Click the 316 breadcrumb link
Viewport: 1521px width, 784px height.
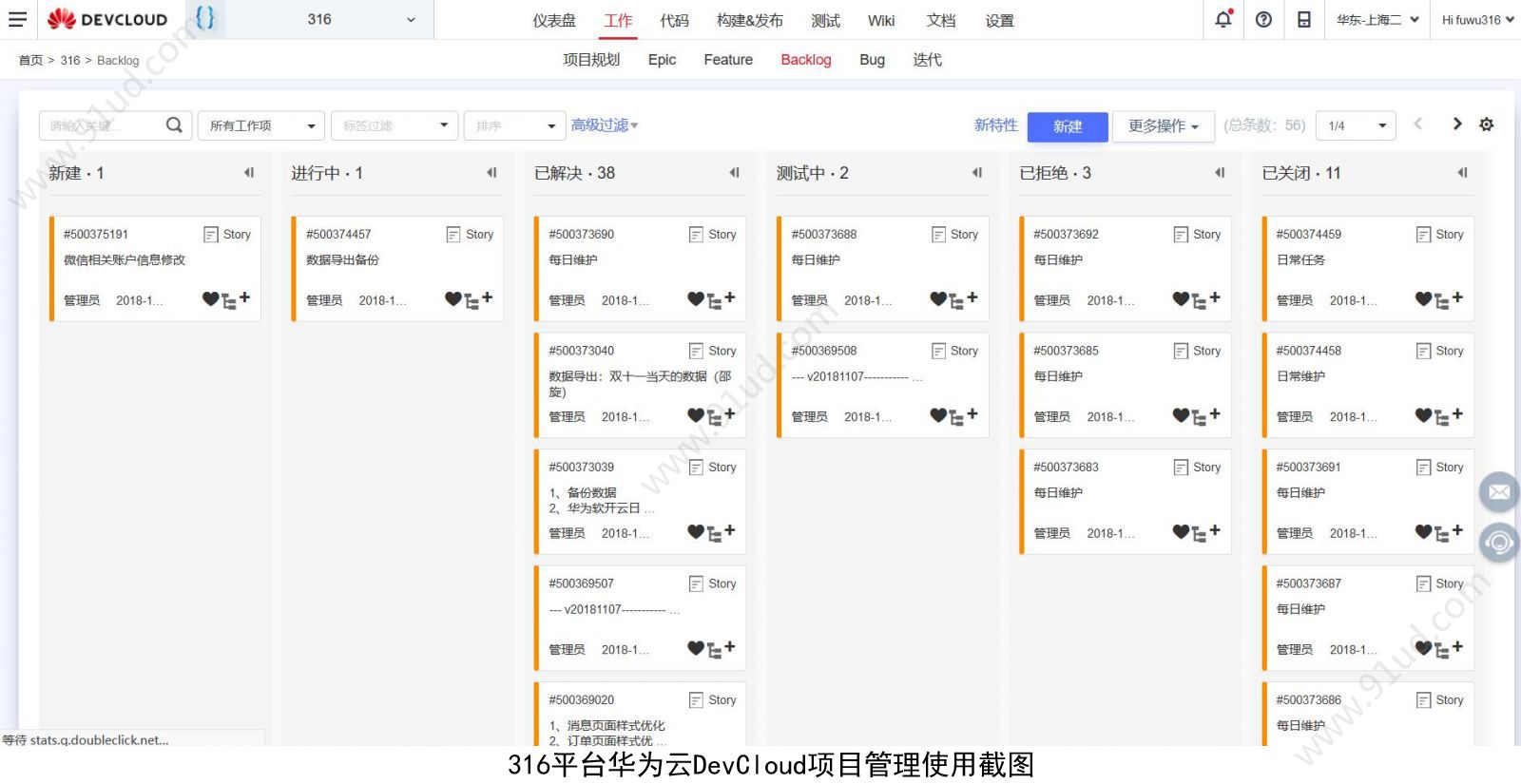[x=70, y=60]
